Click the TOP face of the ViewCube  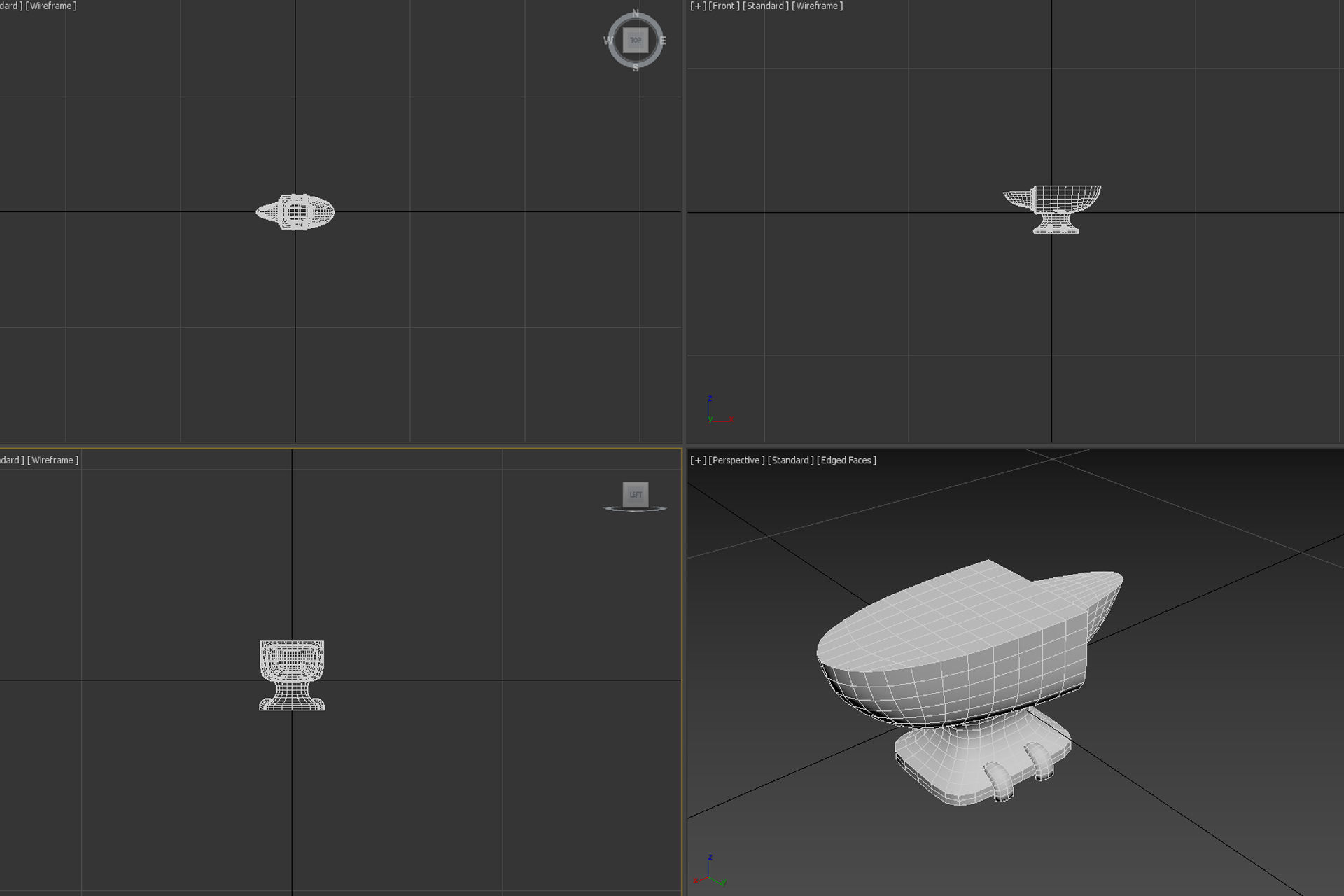[635, 41]
